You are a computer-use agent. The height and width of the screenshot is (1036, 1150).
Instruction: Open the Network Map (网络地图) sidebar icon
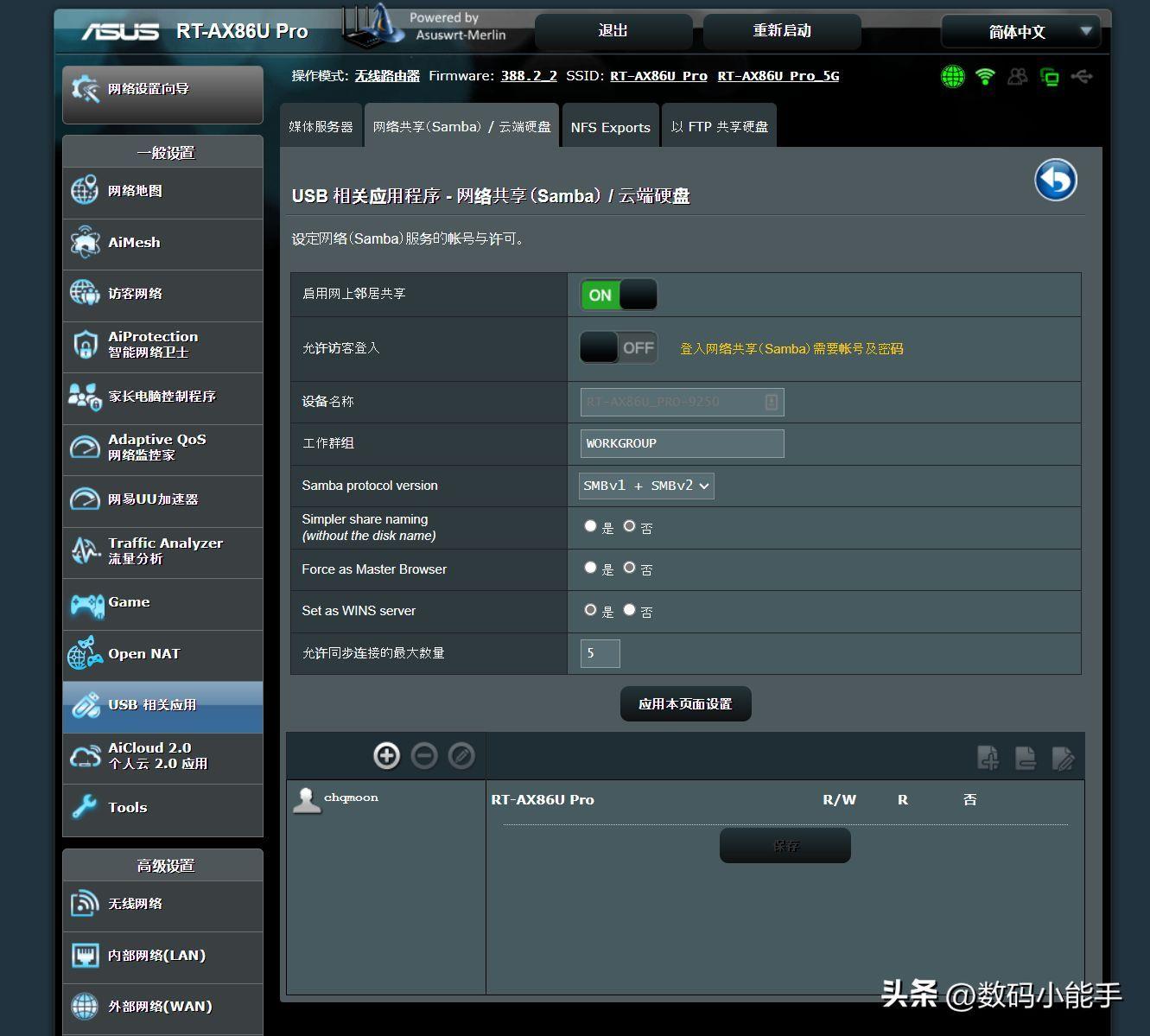tap(85, 191)
